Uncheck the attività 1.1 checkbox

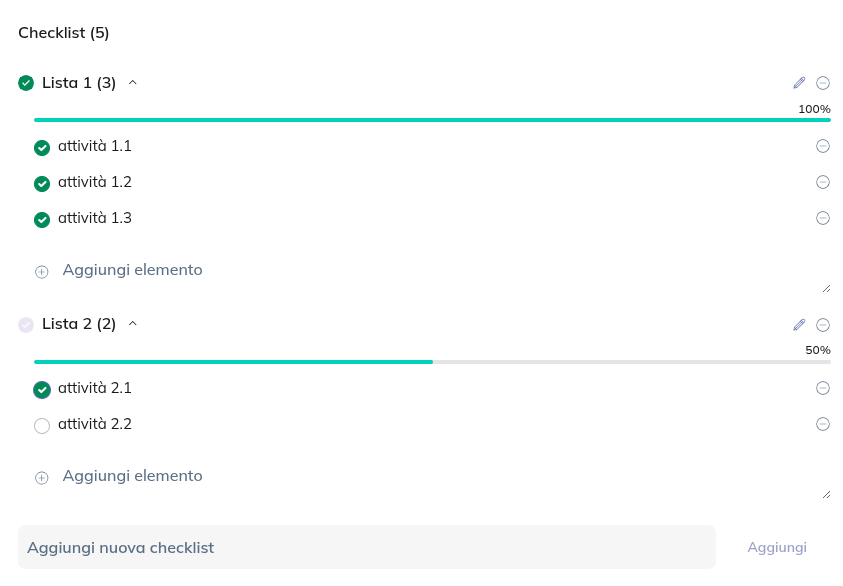tap(42, 148)
